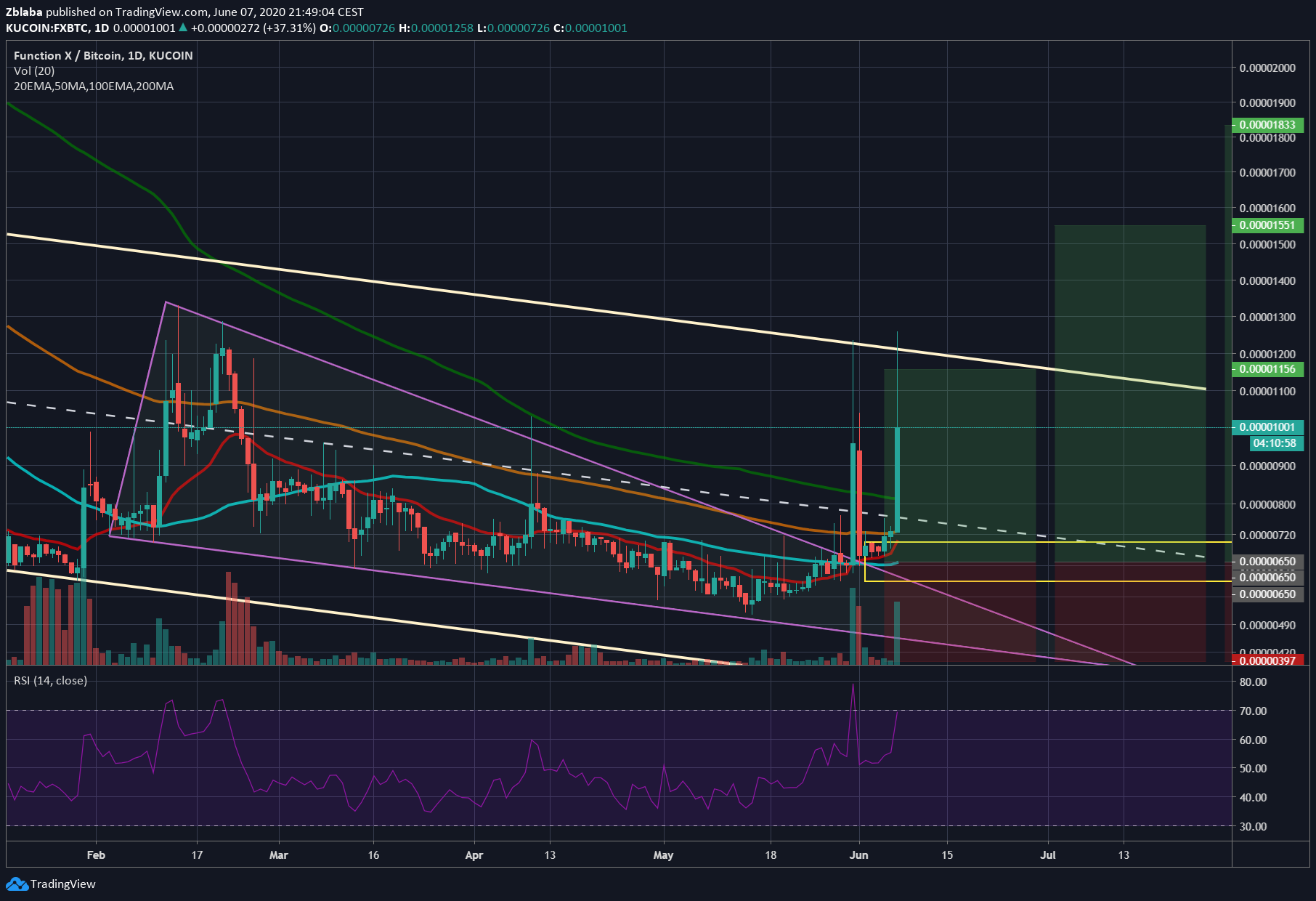Click the tall latest-day volume bar

coord(897,633)
